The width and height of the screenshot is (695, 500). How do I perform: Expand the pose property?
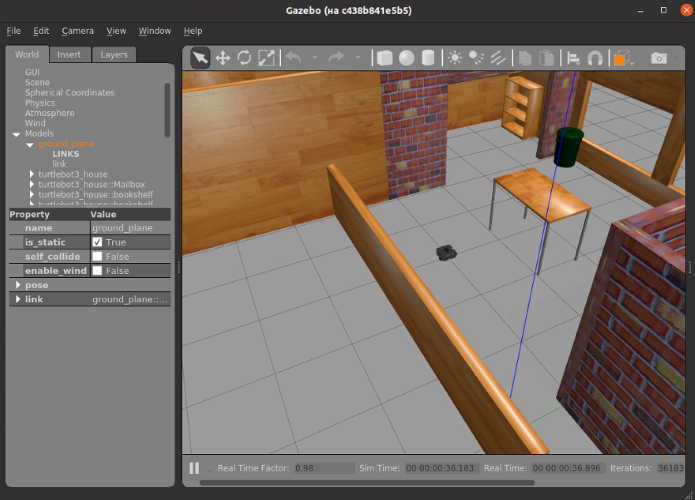(18, 285)
